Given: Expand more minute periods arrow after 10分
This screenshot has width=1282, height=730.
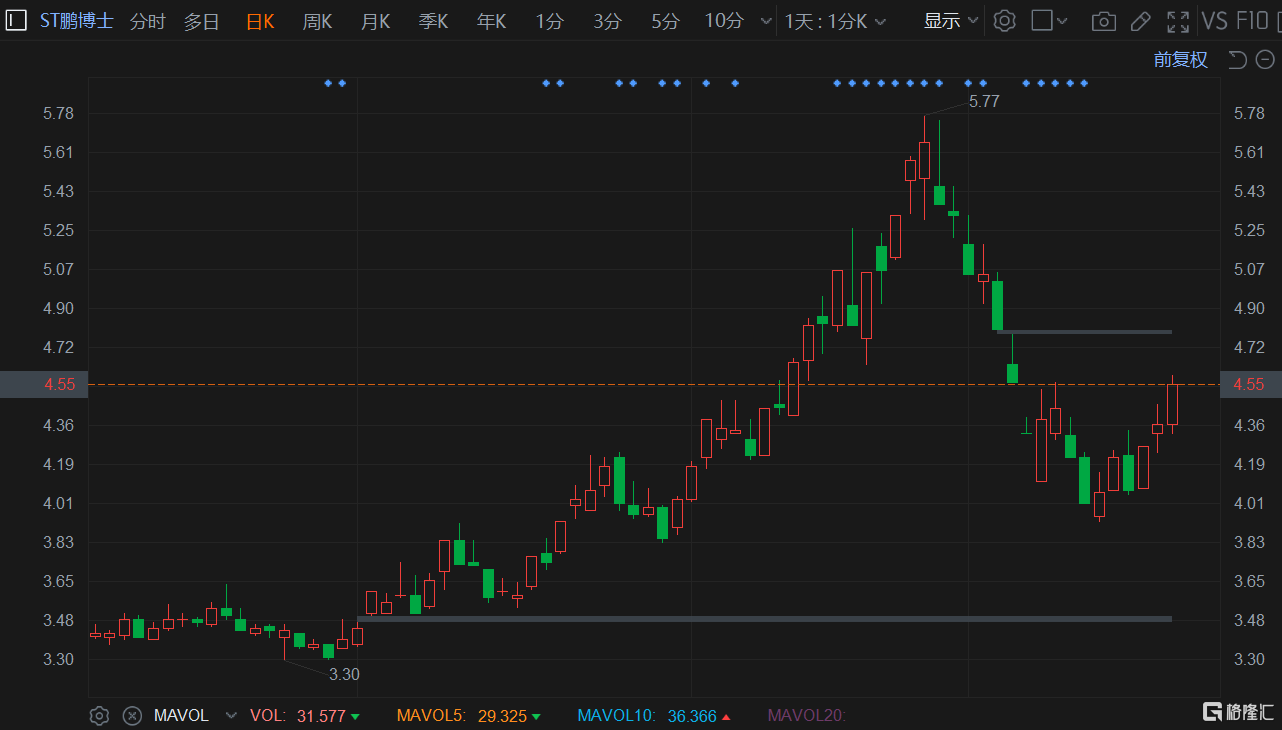Looking at the screenshot, I should pyautogui.click(x=766, y=21).
